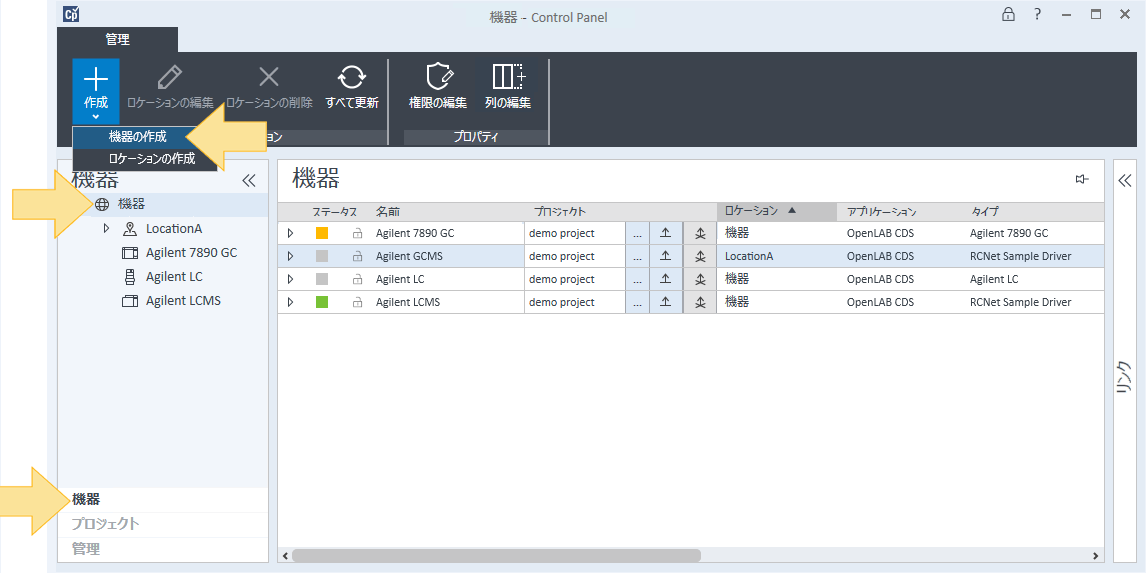Image resolution: width=1146 pixels, height=573 pixels.
Task: Click orange status square of Agilent 7890 GC
Action: click(322, 233)
